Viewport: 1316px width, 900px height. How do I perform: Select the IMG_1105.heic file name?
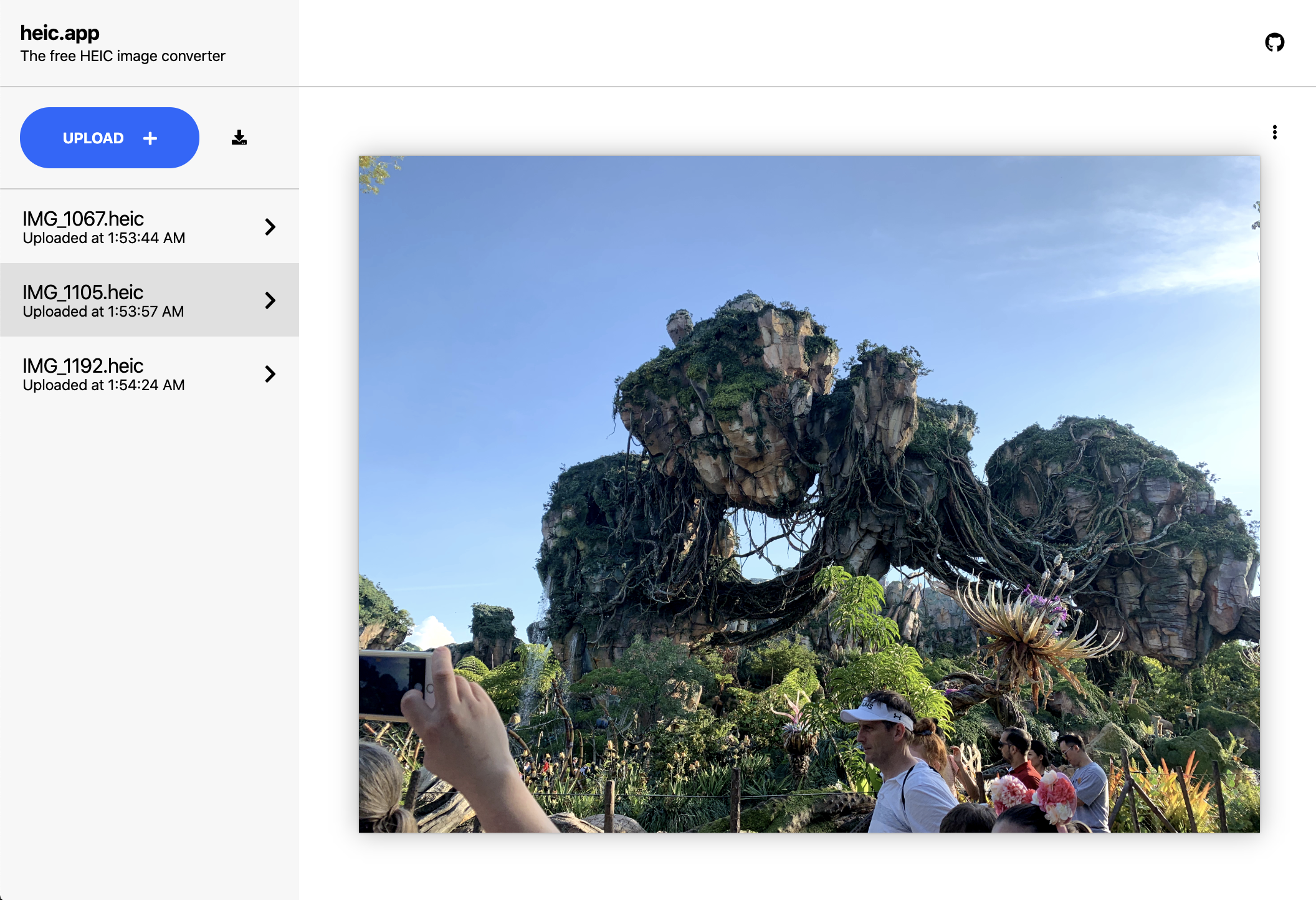pyautogui.click(x=83, y=292)
